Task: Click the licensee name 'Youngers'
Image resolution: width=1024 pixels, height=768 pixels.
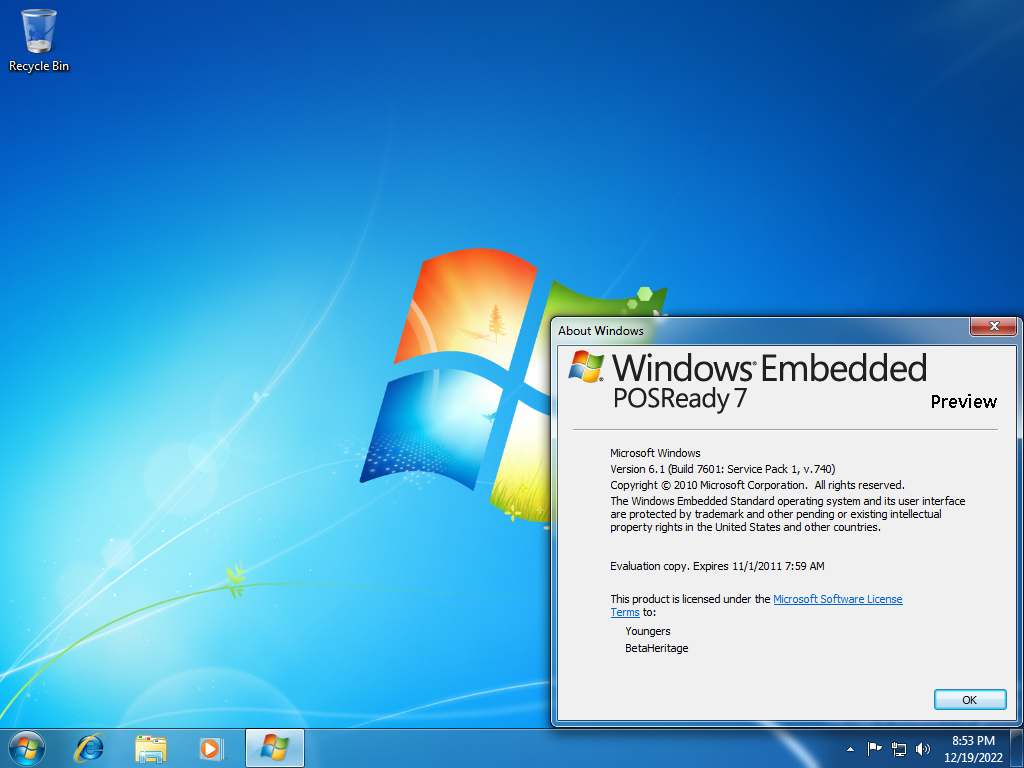Action: pyautogui.click(x=648, y=631)
